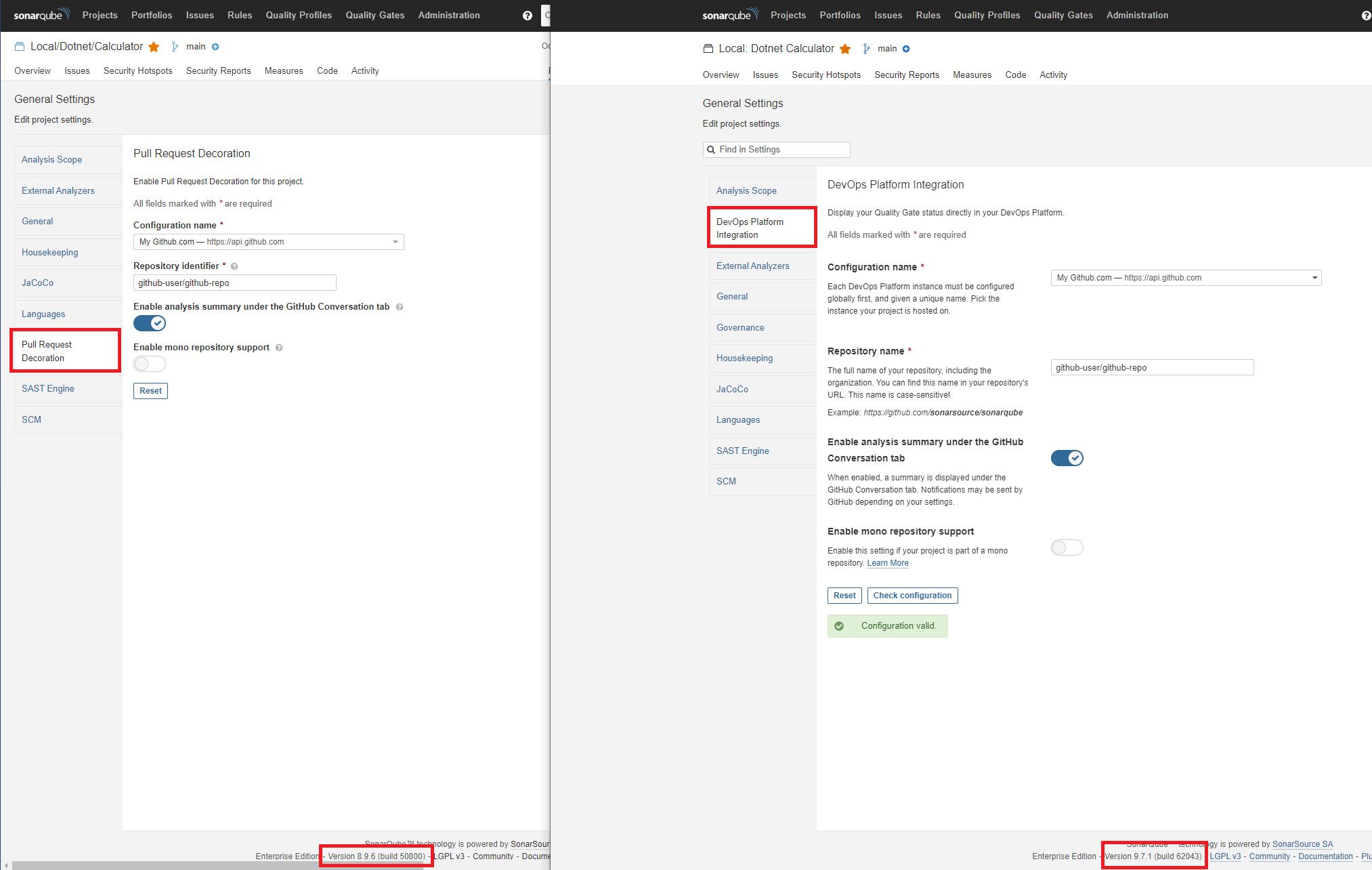Image resolution: width=1372 pixels, height=870 pixels.
Task: Turn off the GitHub Conversation tab summary toggle
Action: (x=1066, y=458)
